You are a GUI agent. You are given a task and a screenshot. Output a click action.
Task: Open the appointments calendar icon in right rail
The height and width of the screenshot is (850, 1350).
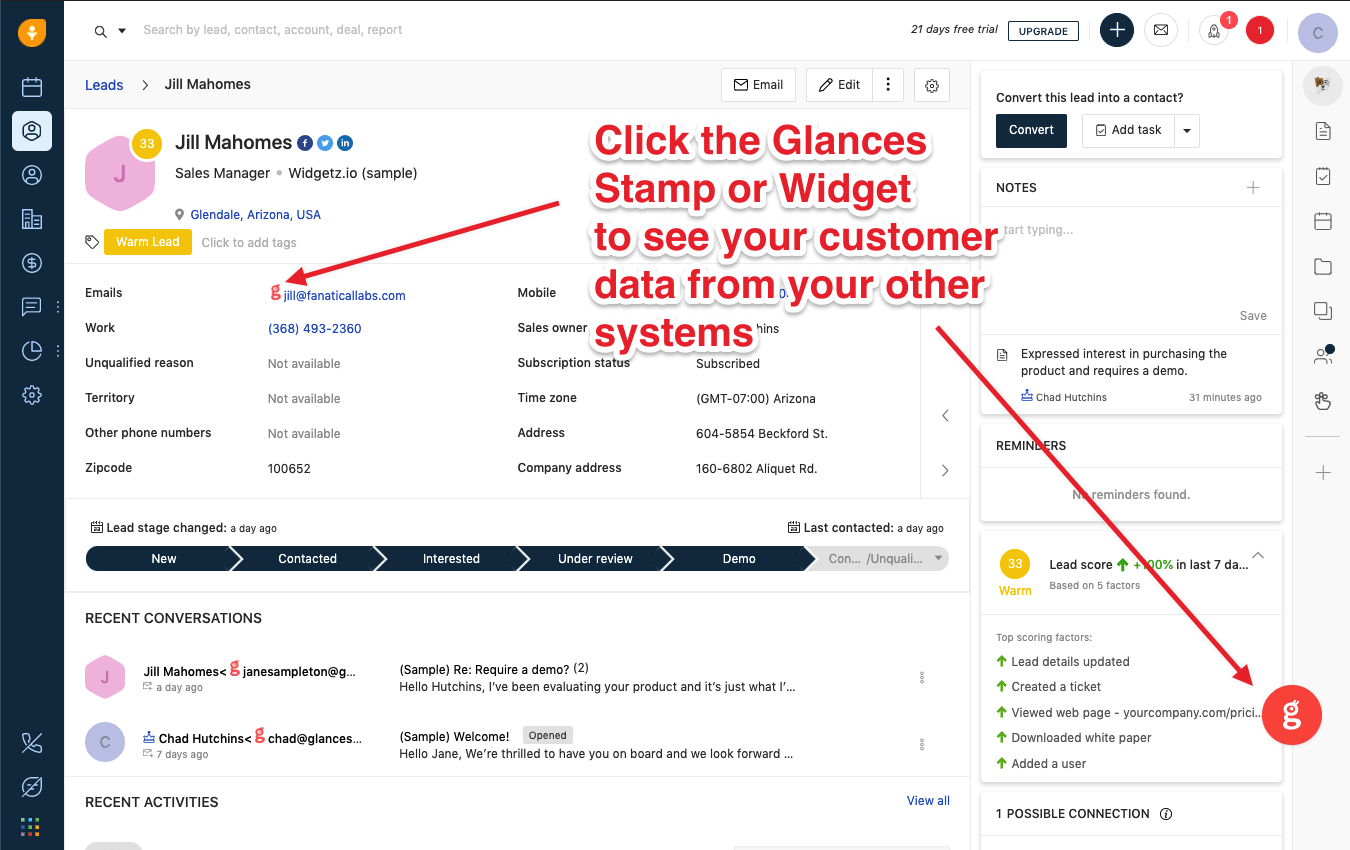pos(1323,221)
